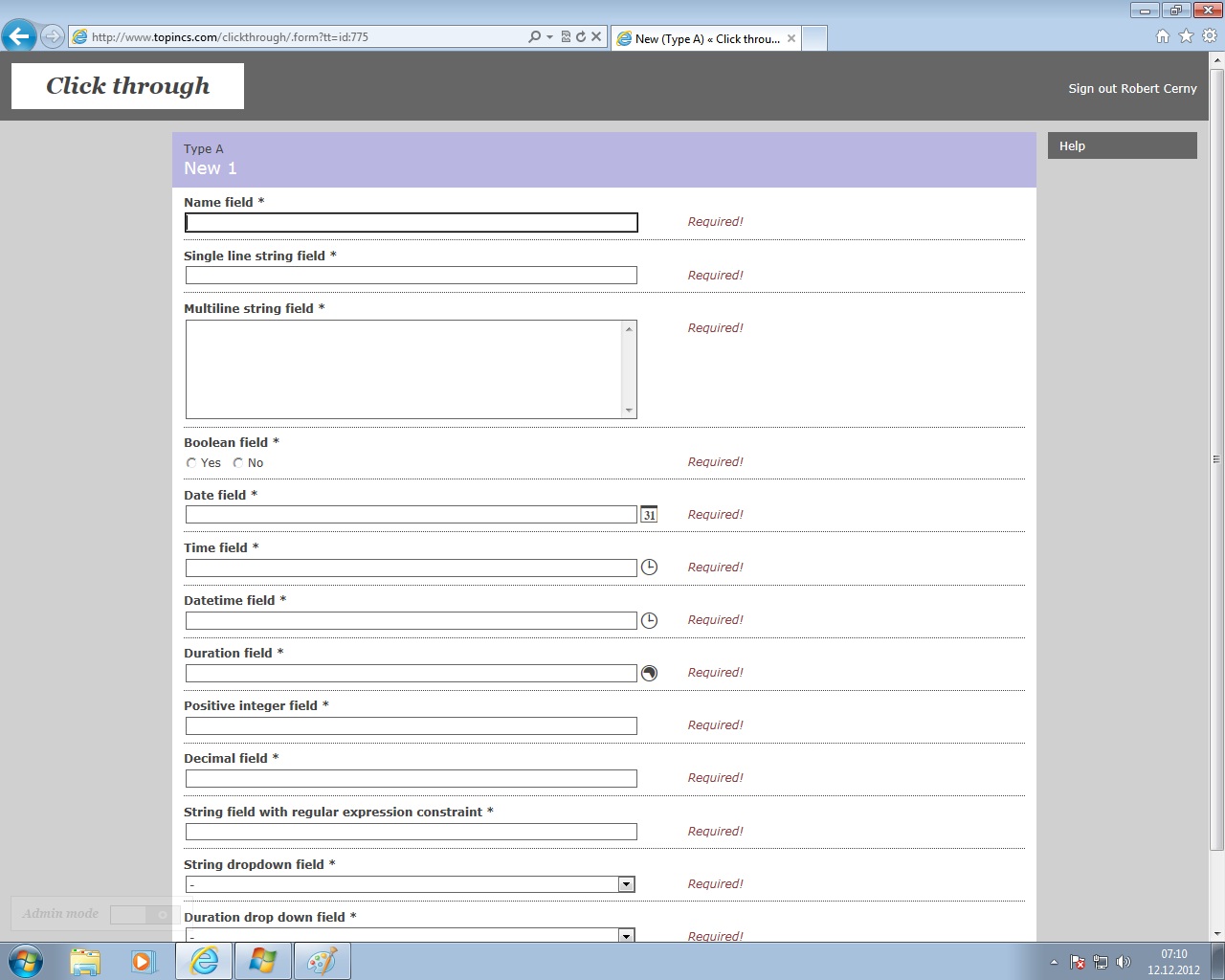Open browser Tools gear icon

click(x=1210, y=36)
